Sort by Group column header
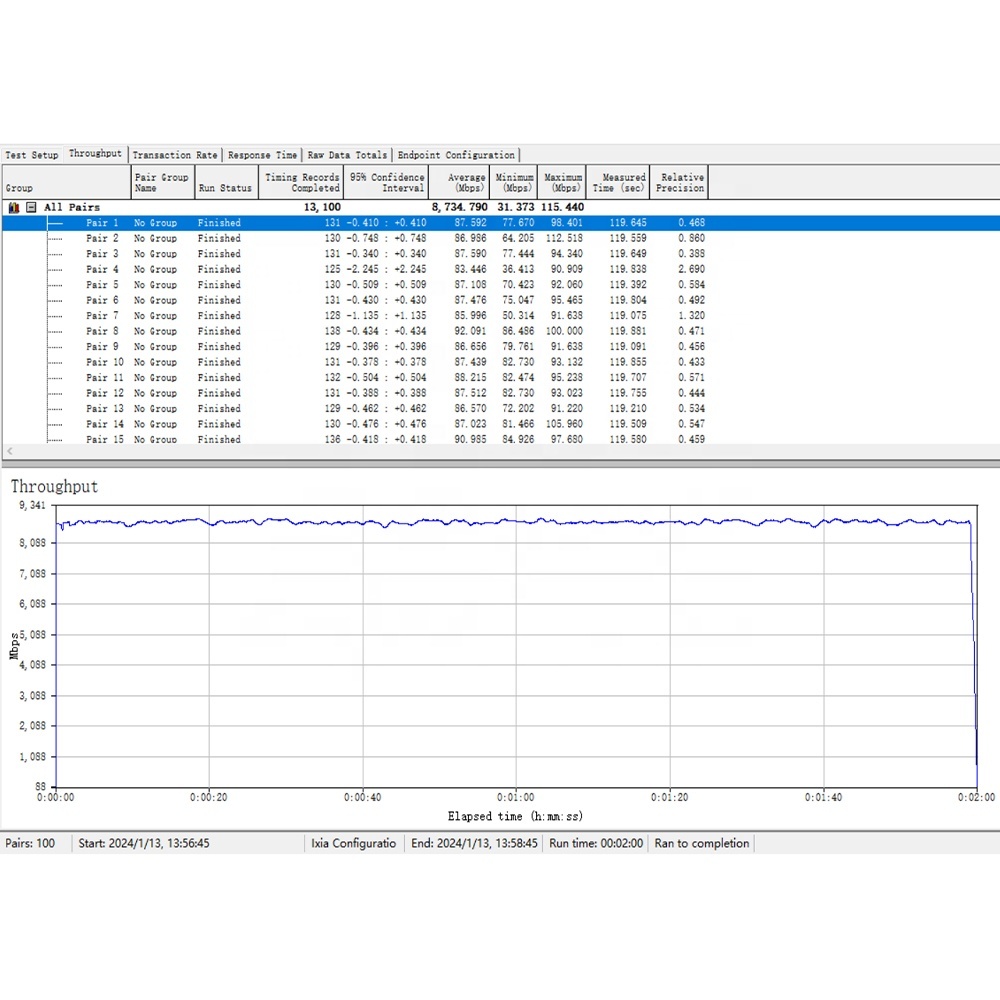 [66, 182]
